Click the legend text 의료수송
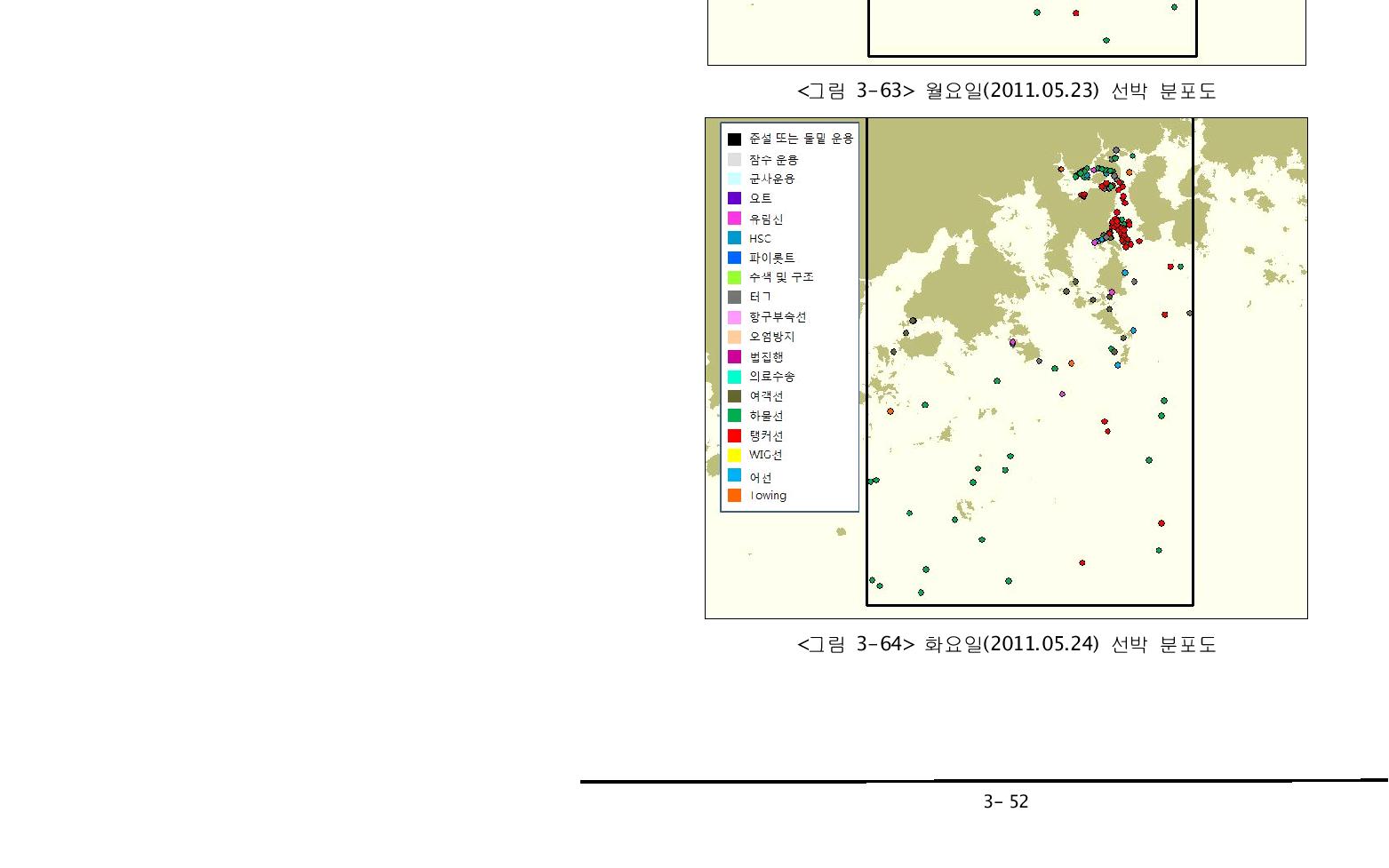This screenshot has width=1389, height=868. click(x=771, y=377)
